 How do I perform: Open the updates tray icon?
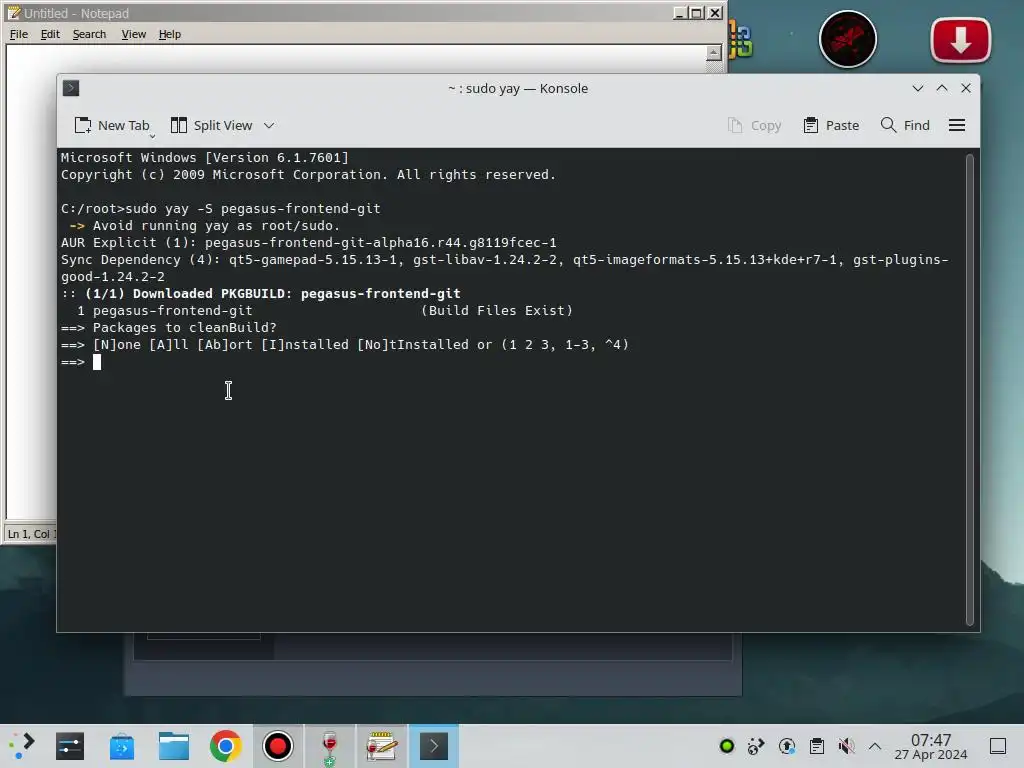(787, 746)
